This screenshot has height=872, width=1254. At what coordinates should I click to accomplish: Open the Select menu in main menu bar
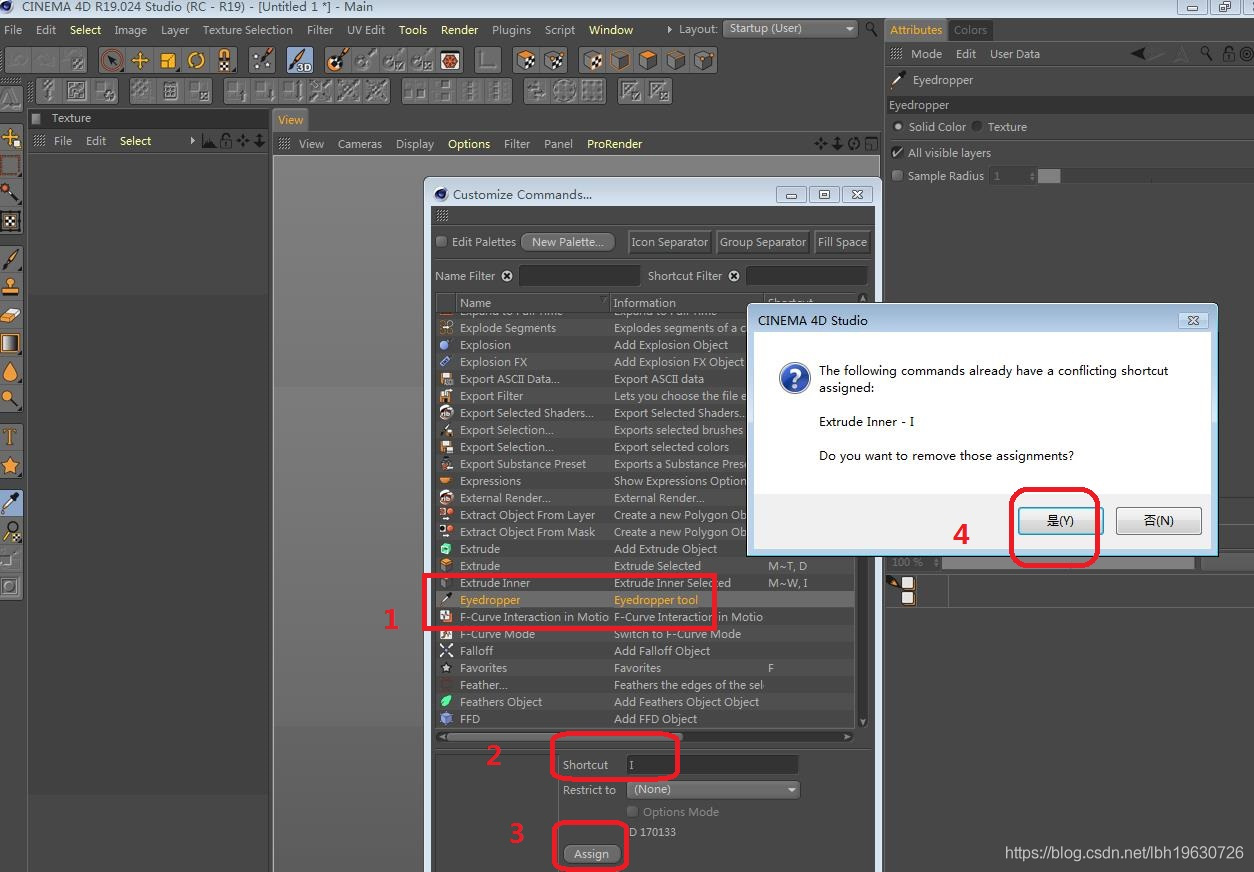(x=85, y=30)
